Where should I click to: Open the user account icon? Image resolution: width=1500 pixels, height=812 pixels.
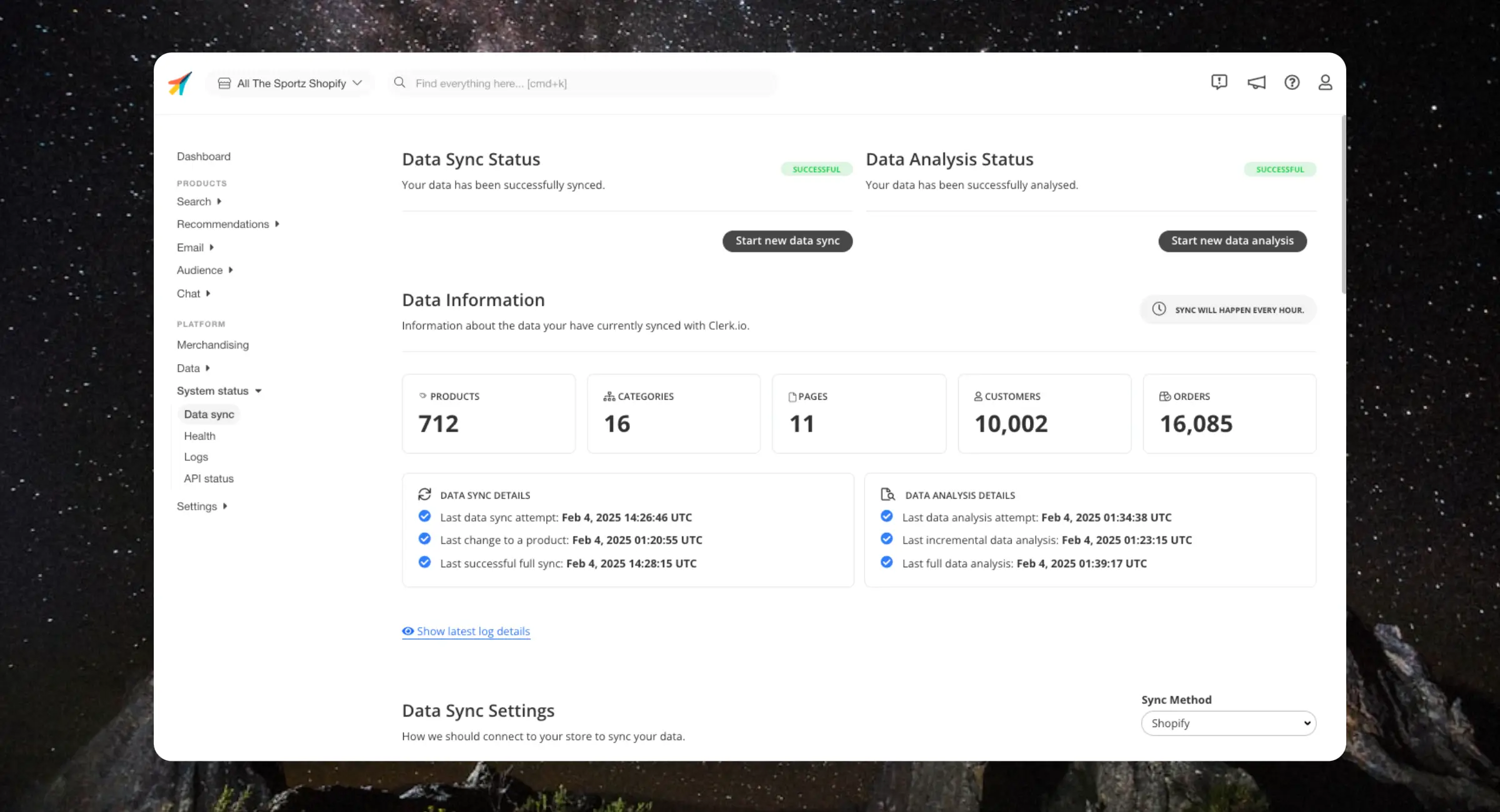click(x=1325, y=82)
